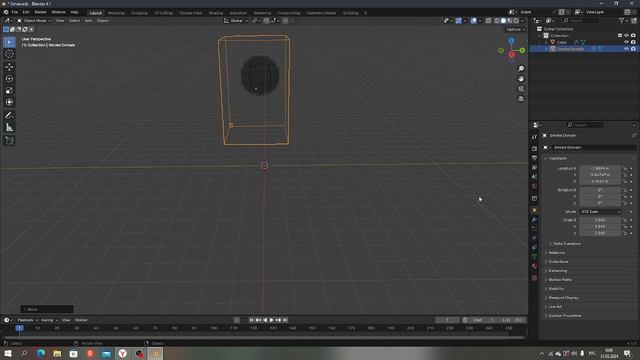Open the Material properties tab
The width and height of the screenshot is (640, 360).
[534, 266]
